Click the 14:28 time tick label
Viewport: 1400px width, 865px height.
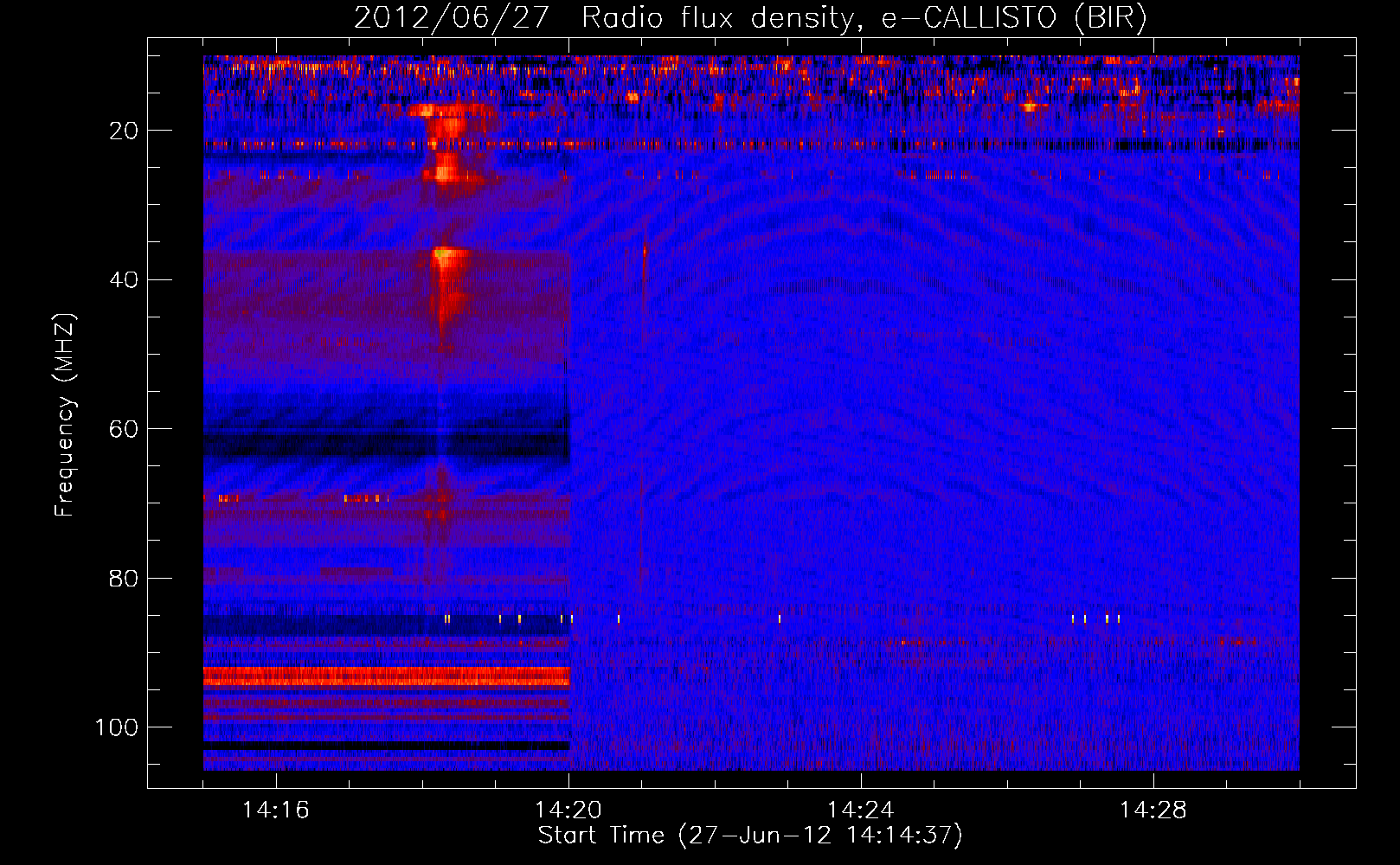(1153, 811)
